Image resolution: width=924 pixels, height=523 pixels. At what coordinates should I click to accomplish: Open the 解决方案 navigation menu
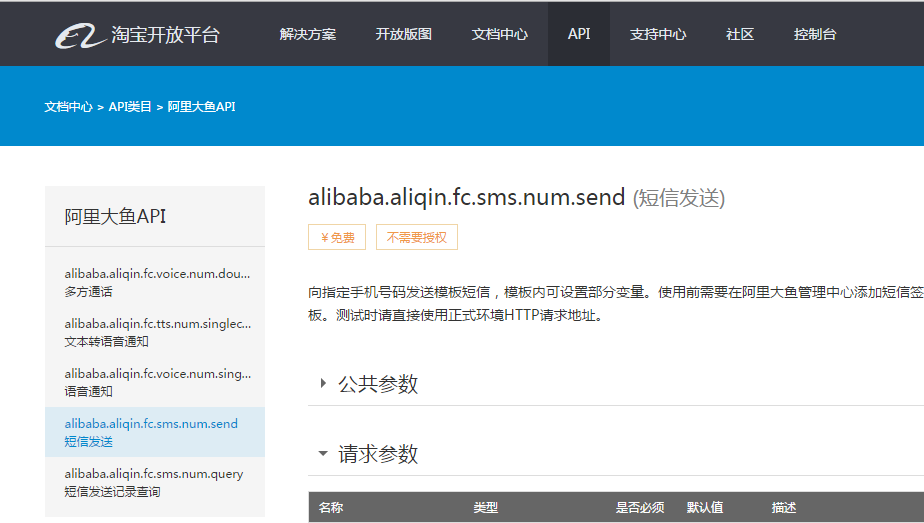click(x=308, y=34)
